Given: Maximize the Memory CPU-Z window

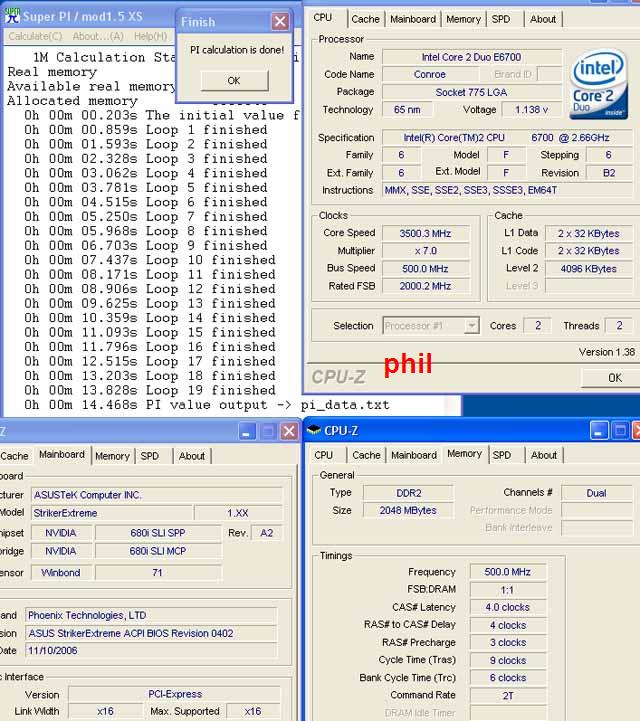Looking at the screenshot, I should [x=620, y=431].
